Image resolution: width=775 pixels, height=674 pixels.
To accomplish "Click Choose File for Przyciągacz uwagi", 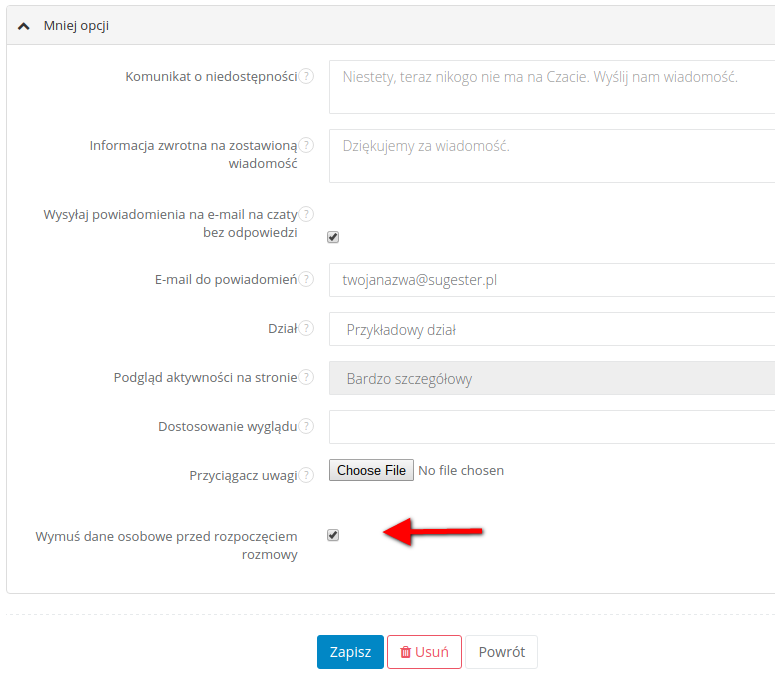I will pyautogui.click(x=371, y=470).
